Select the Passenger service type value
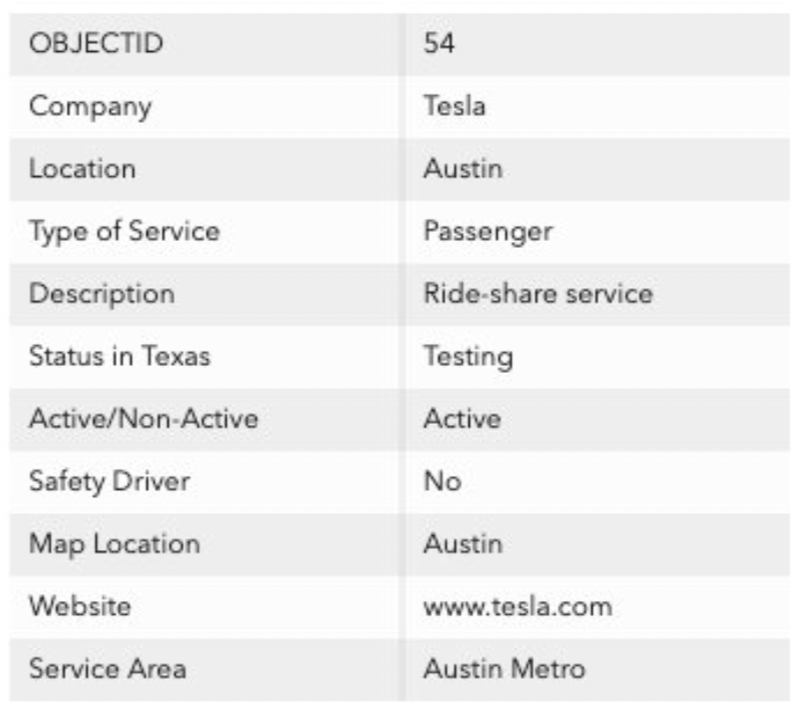Image resolution: width=798 pixels, height=724 pixels. coord(488,232)
